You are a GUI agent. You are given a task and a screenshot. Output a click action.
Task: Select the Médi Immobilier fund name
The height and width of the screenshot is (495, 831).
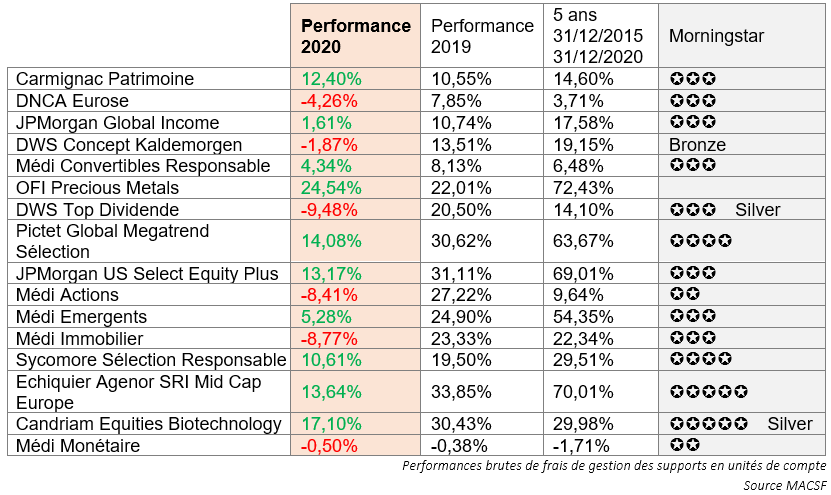[x=80, y=339]
